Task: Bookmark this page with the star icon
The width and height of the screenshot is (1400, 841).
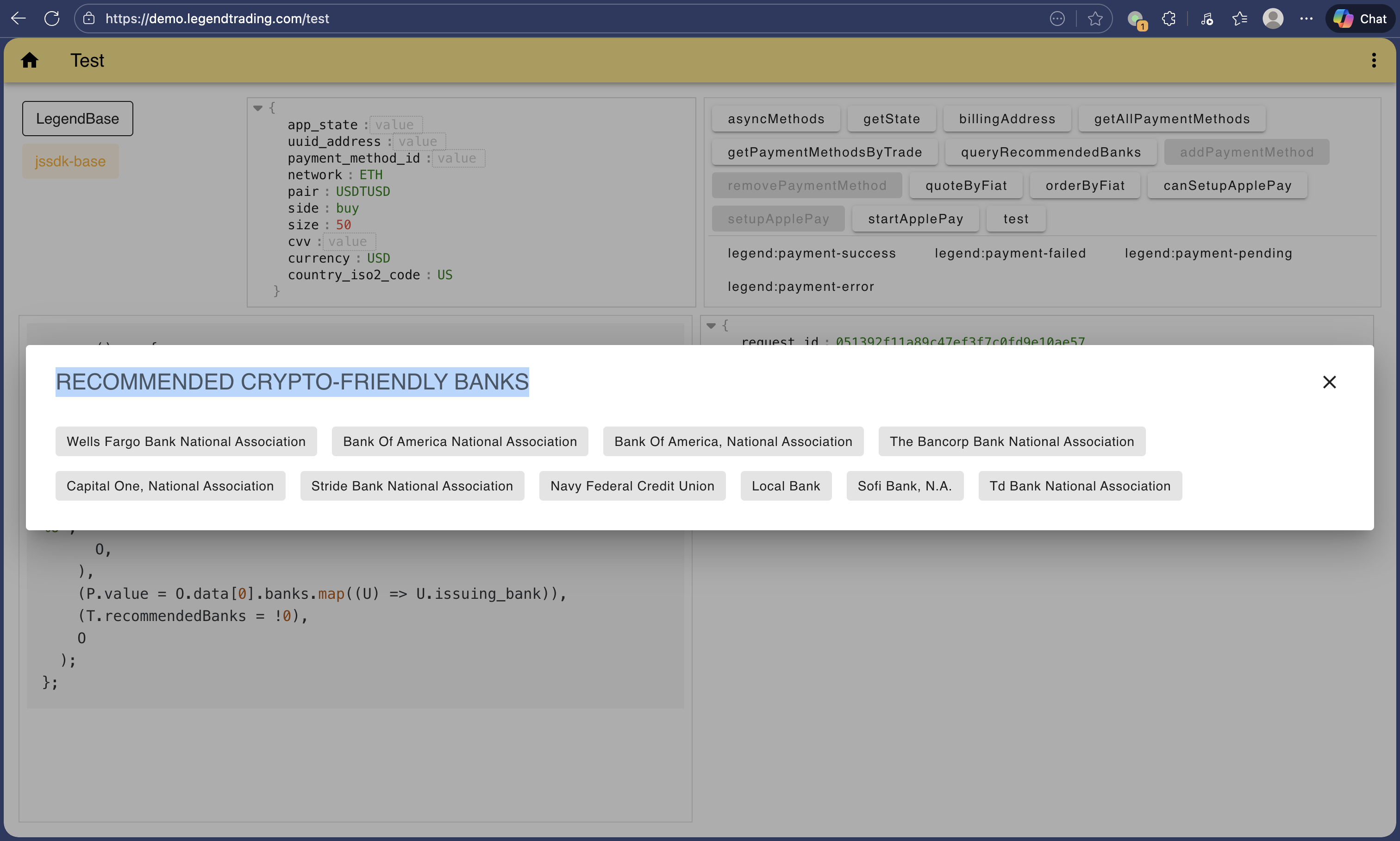Action: 1095,19
